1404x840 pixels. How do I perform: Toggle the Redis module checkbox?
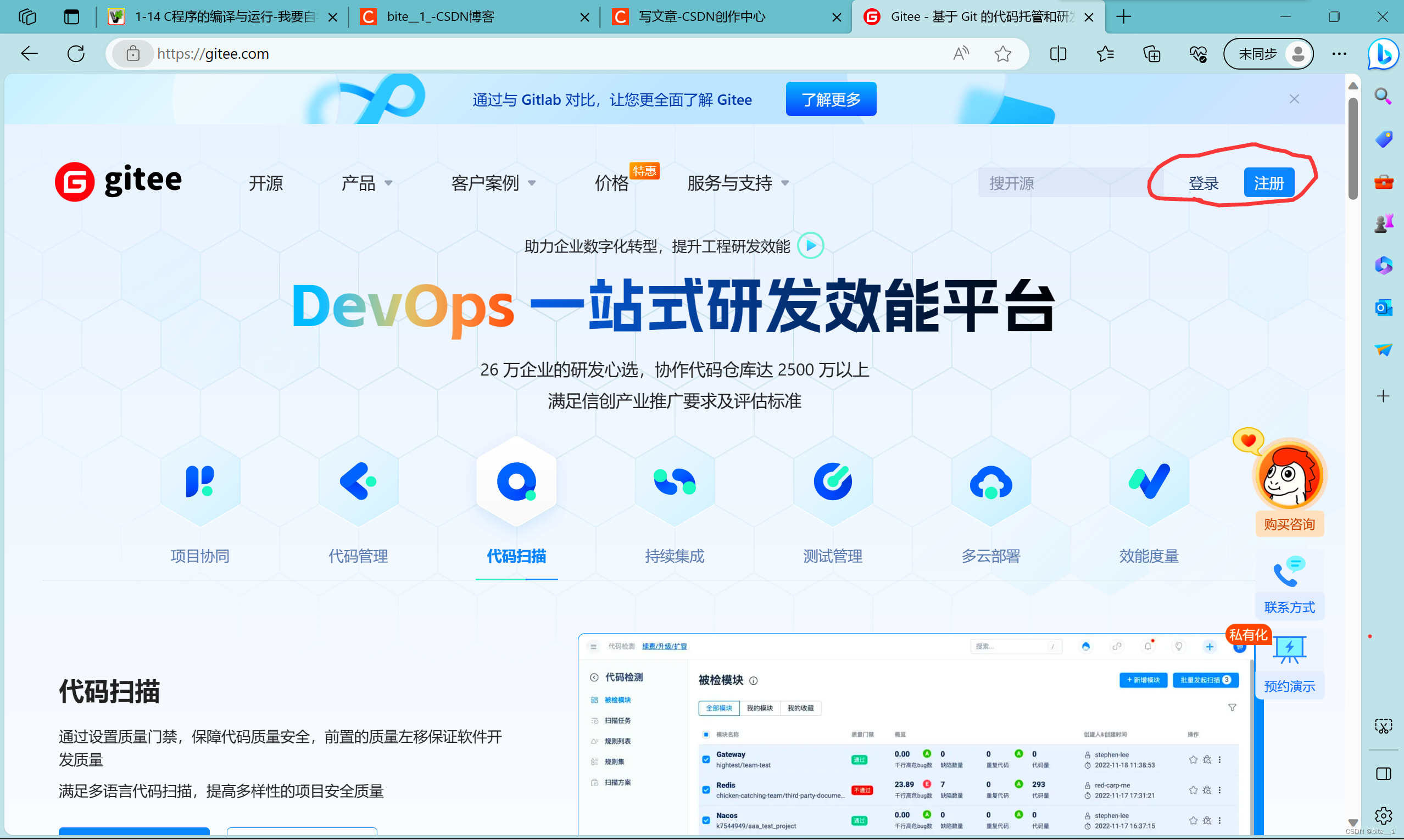pos(706,789)
